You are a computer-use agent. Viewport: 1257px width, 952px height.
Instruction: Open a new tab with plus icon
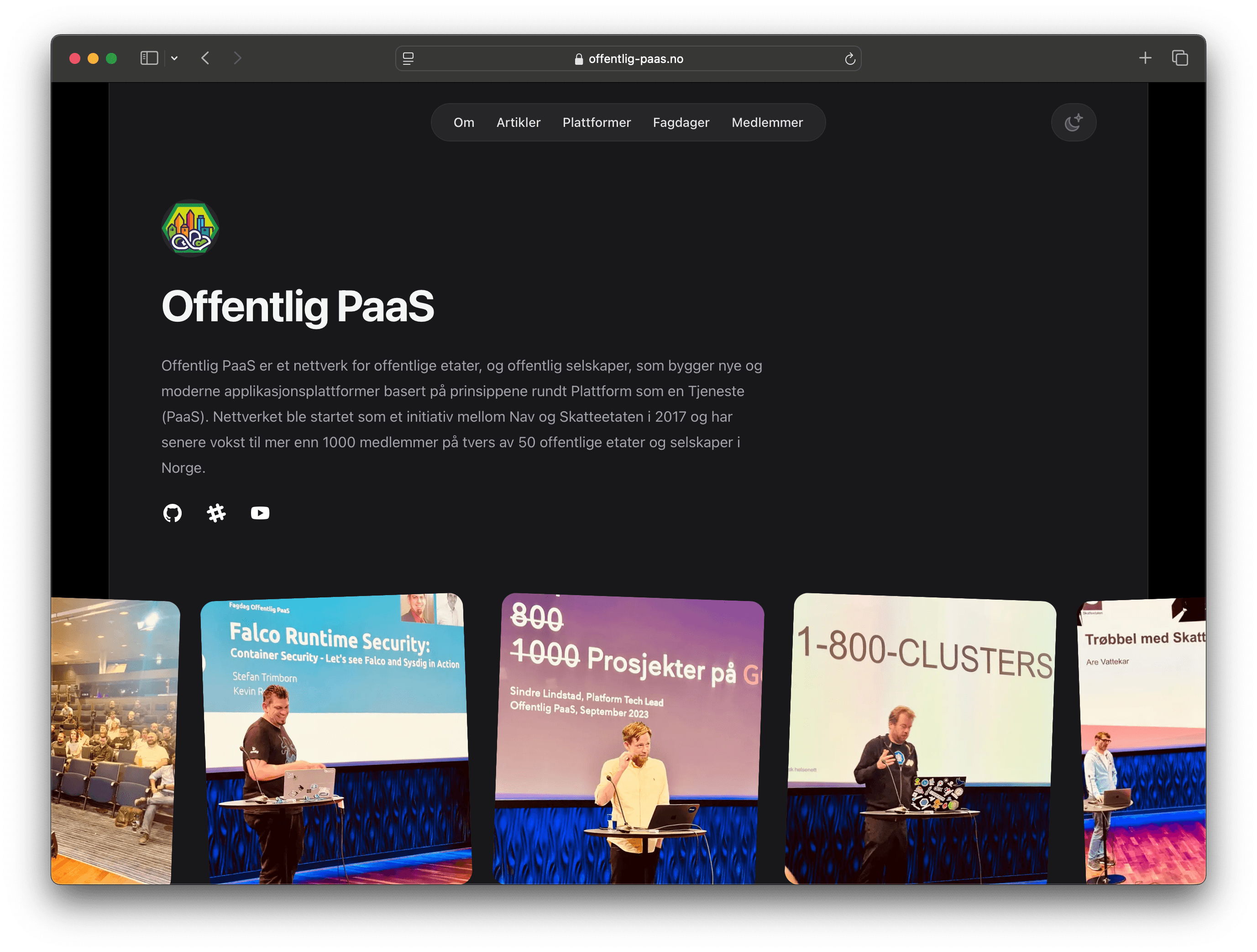pos(1145,58)
